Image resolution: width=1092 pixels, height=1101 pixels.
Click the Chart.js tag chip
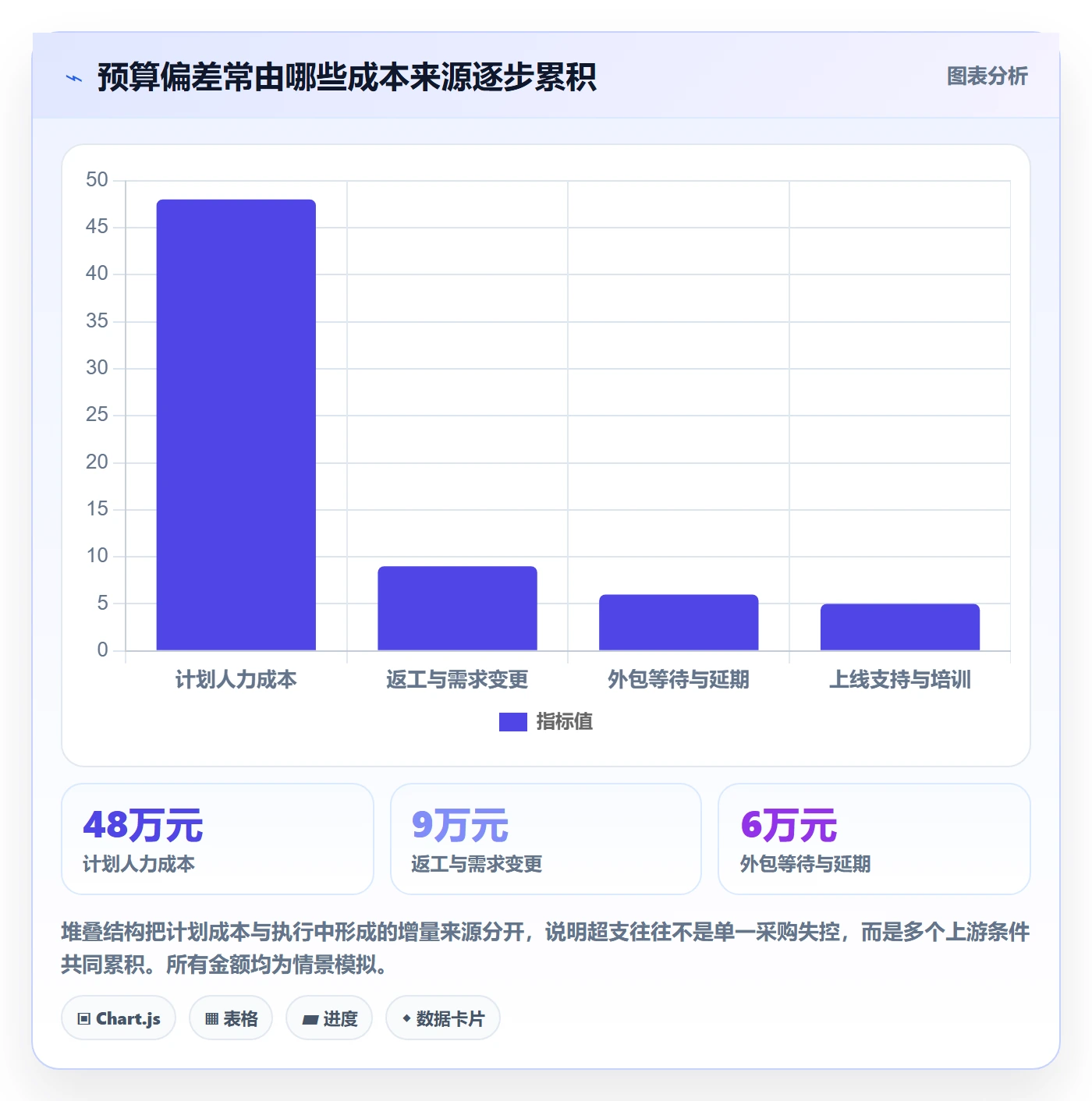tap(119, 1018)
